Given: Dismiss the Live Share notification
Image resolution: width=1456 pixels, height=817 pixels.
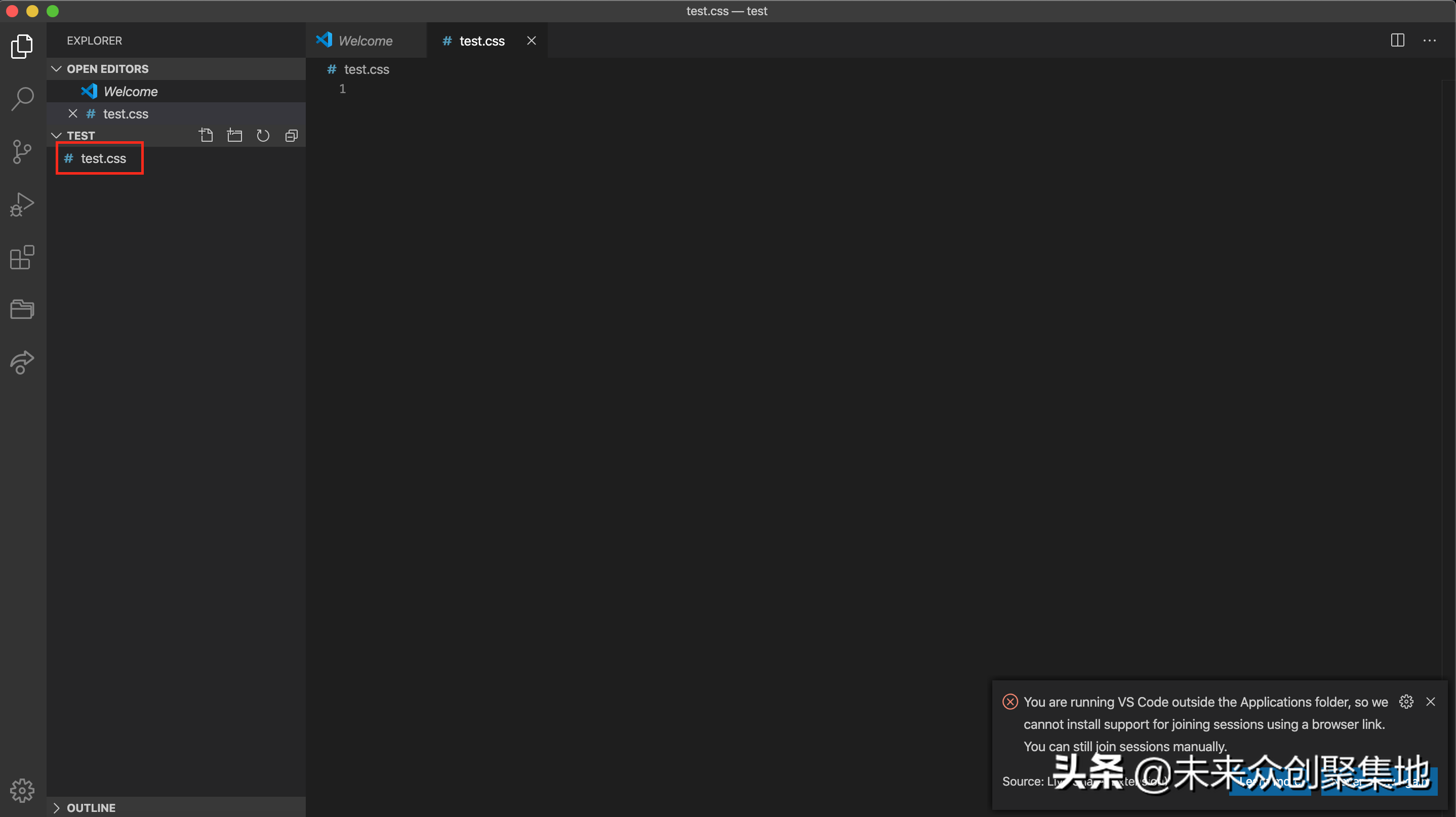Looking at the screenshot, I should pyautogui.click(x=1430, y=702).
